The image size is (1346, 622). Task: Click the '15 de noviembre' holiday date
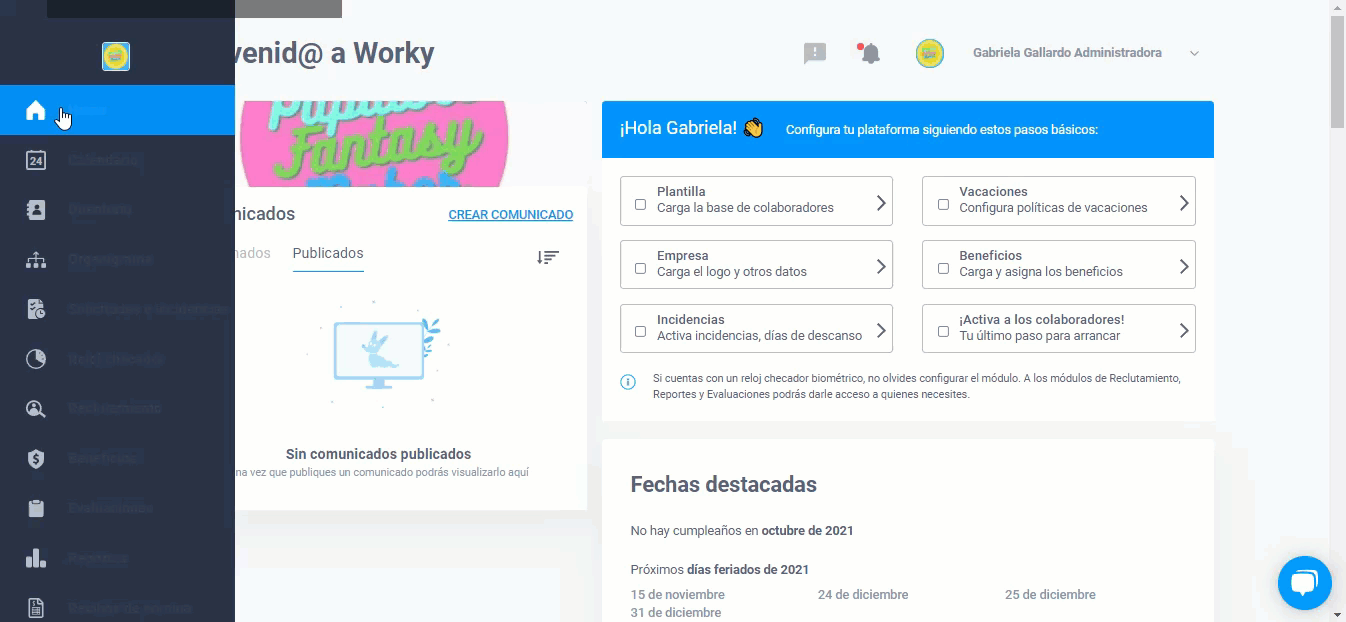(678, 595)
